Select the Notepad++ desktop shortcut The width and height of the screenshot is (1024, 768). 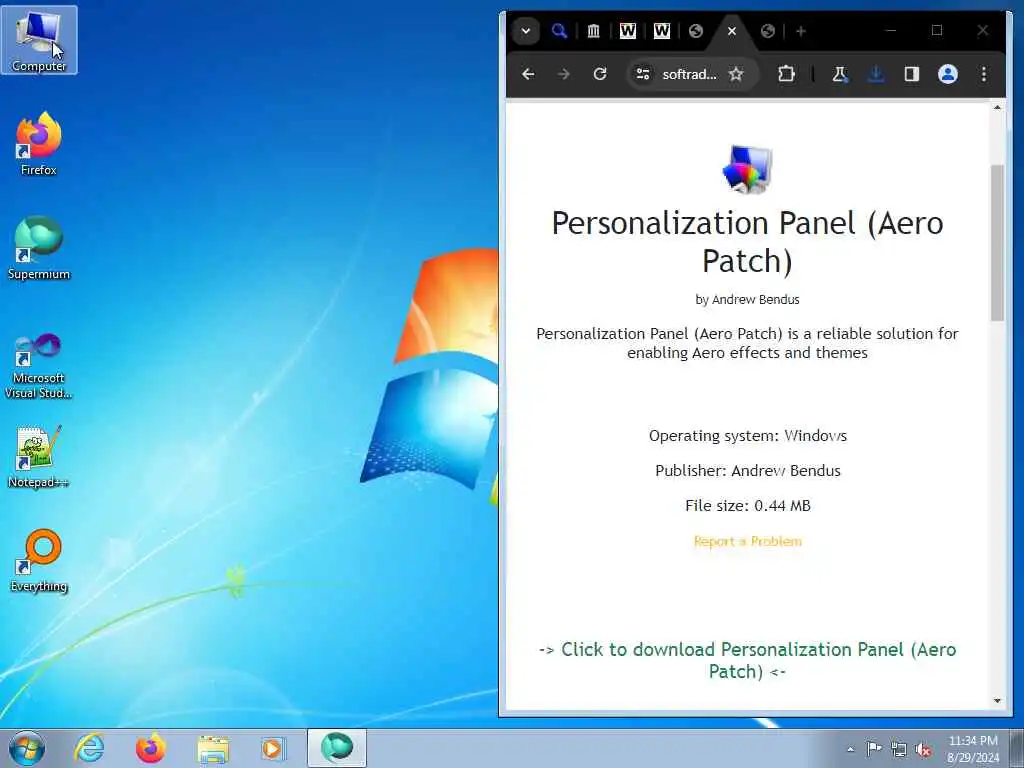[x=39, y=456]
